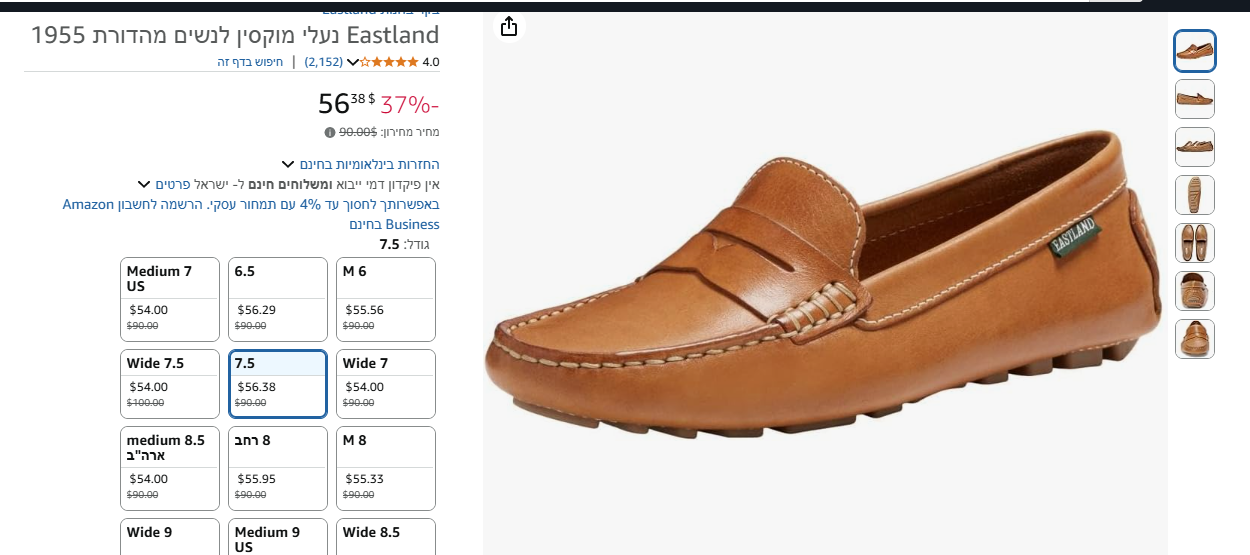Expand the rating breakdown chevron

click(x=352, y=62)
